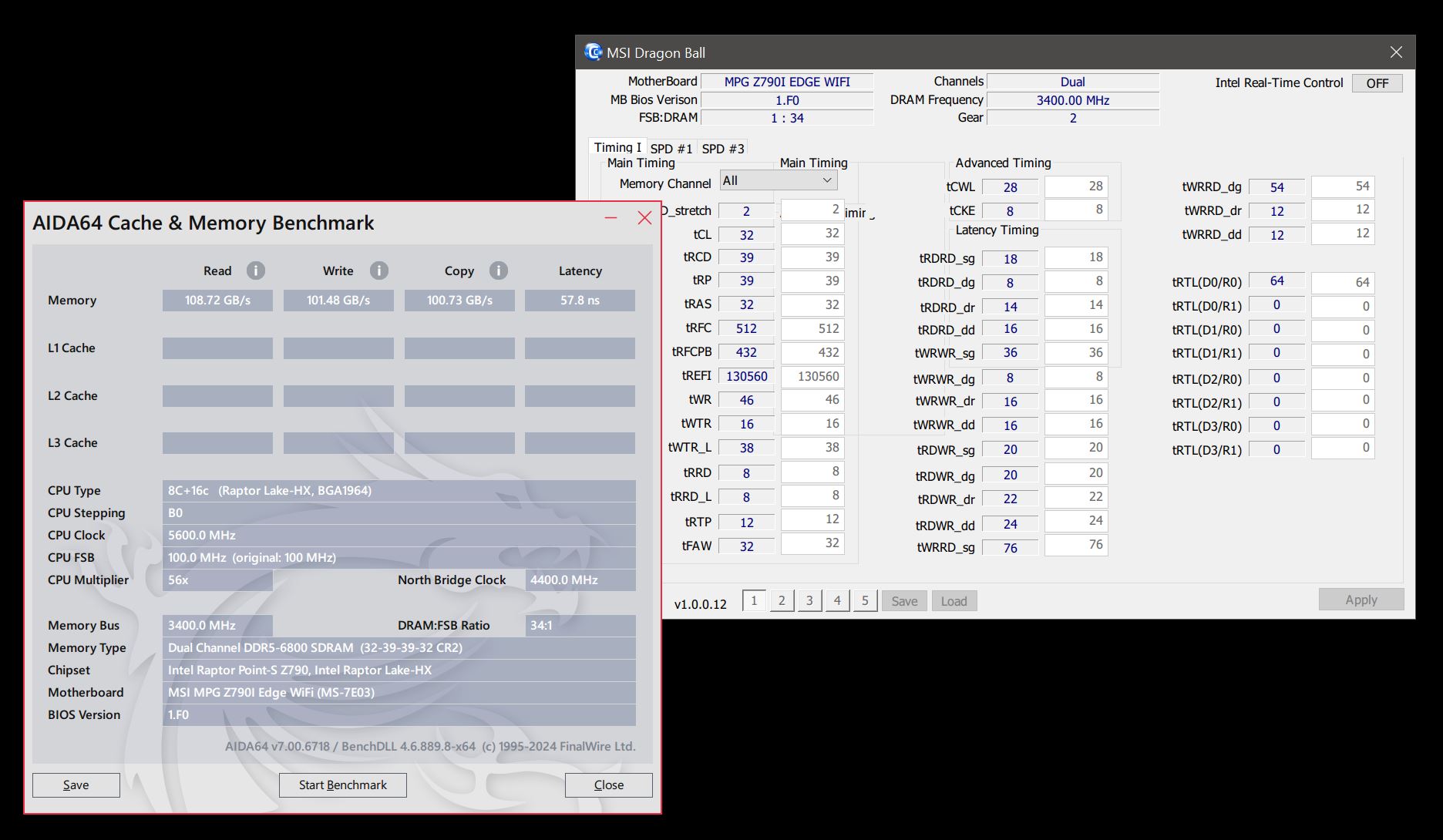This screenshot has height=840, width=1443.
Task: Click the tWRRD_dd editable input field
Action: tap(1343, 234)
